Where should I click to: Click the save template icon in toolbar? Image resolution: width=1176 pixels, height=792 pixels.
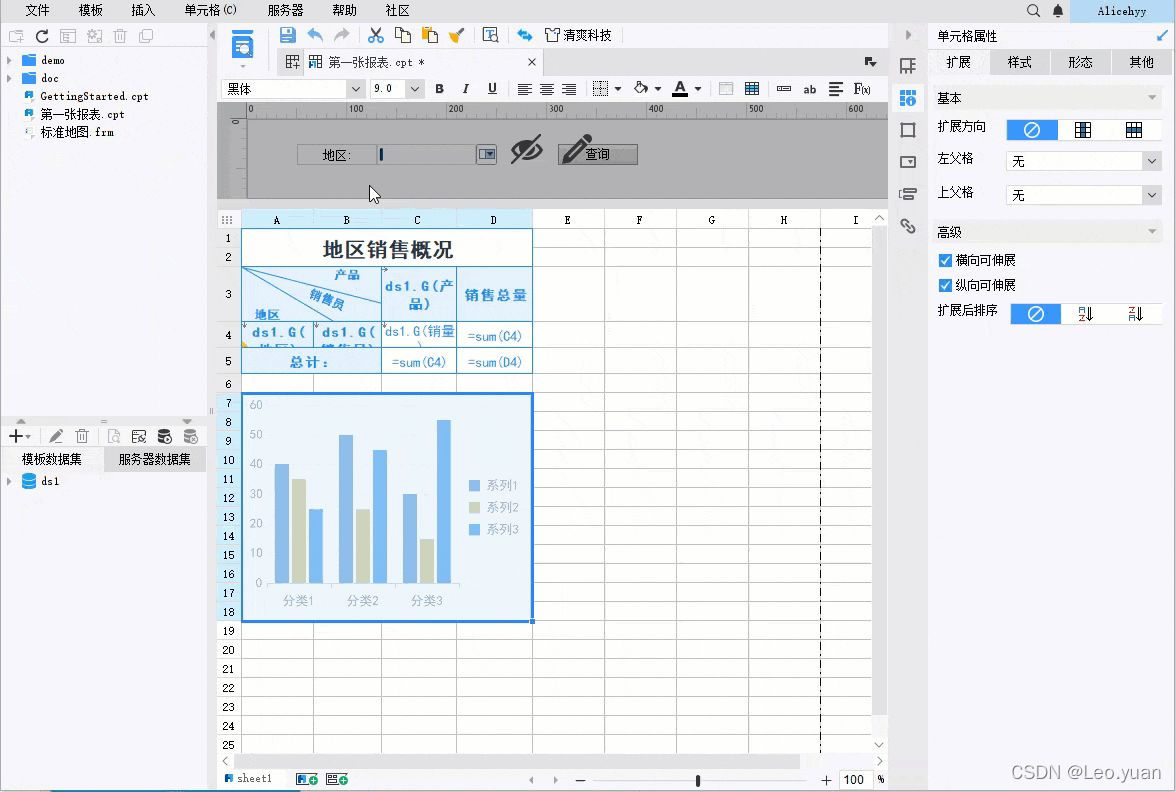point(287,34)
